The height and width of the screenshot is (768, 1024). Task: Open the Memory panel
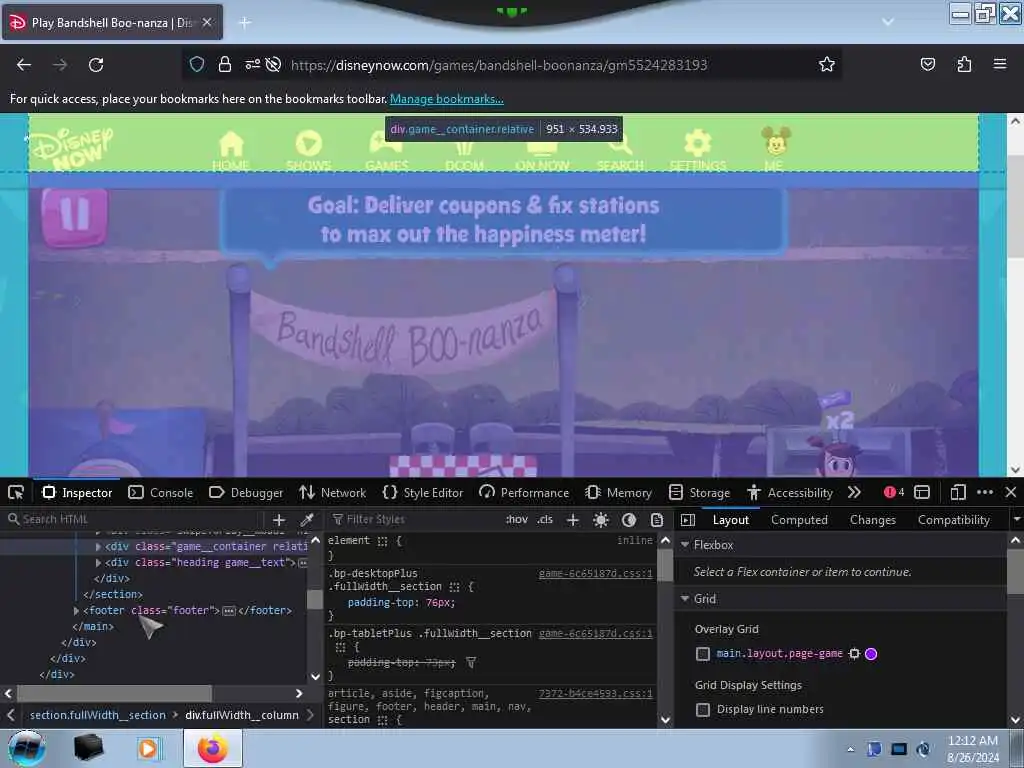click(x=619, y=492)
